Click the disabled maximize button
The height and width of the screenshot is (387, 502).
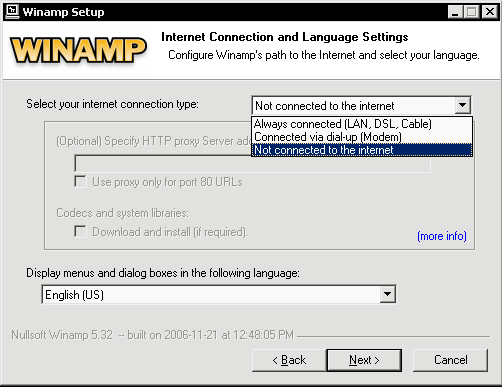coord(471,12)
